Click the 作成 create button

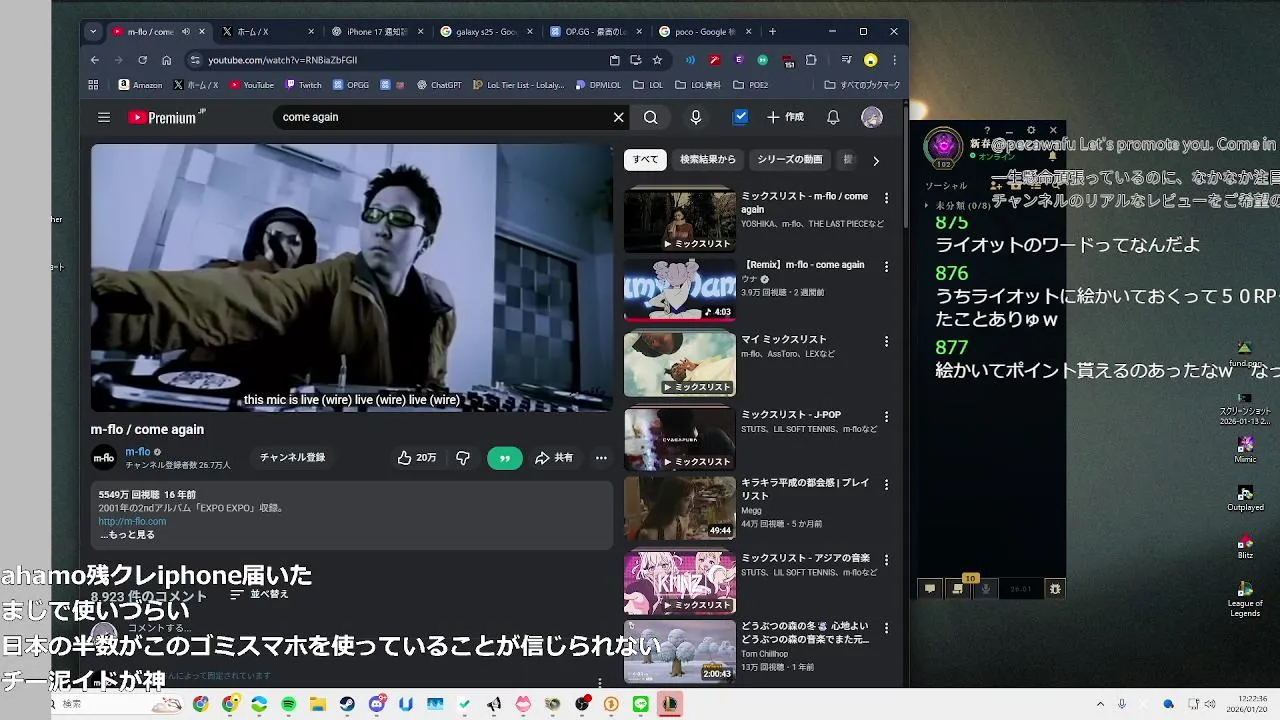click(786, 117)
